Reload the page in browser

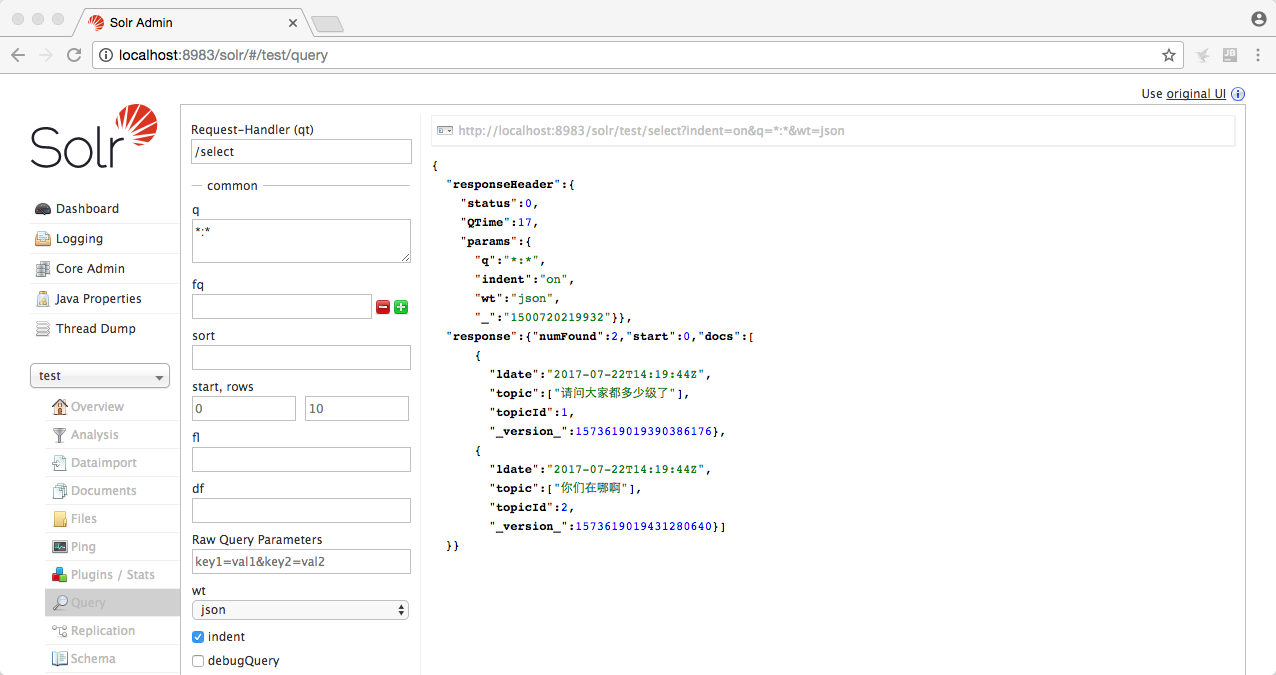tap(73, 55)
